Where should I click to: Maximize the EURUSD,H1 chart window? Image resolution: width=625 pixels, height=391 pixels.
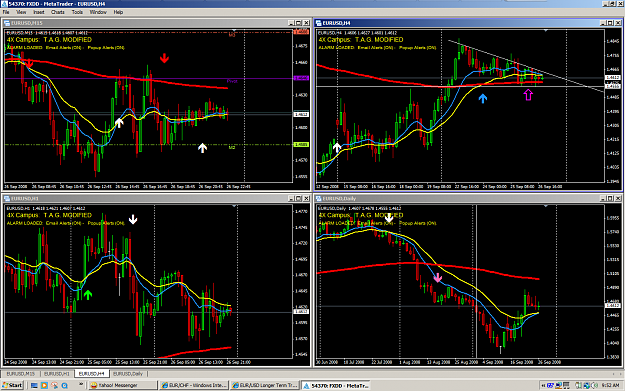(298, 198)
